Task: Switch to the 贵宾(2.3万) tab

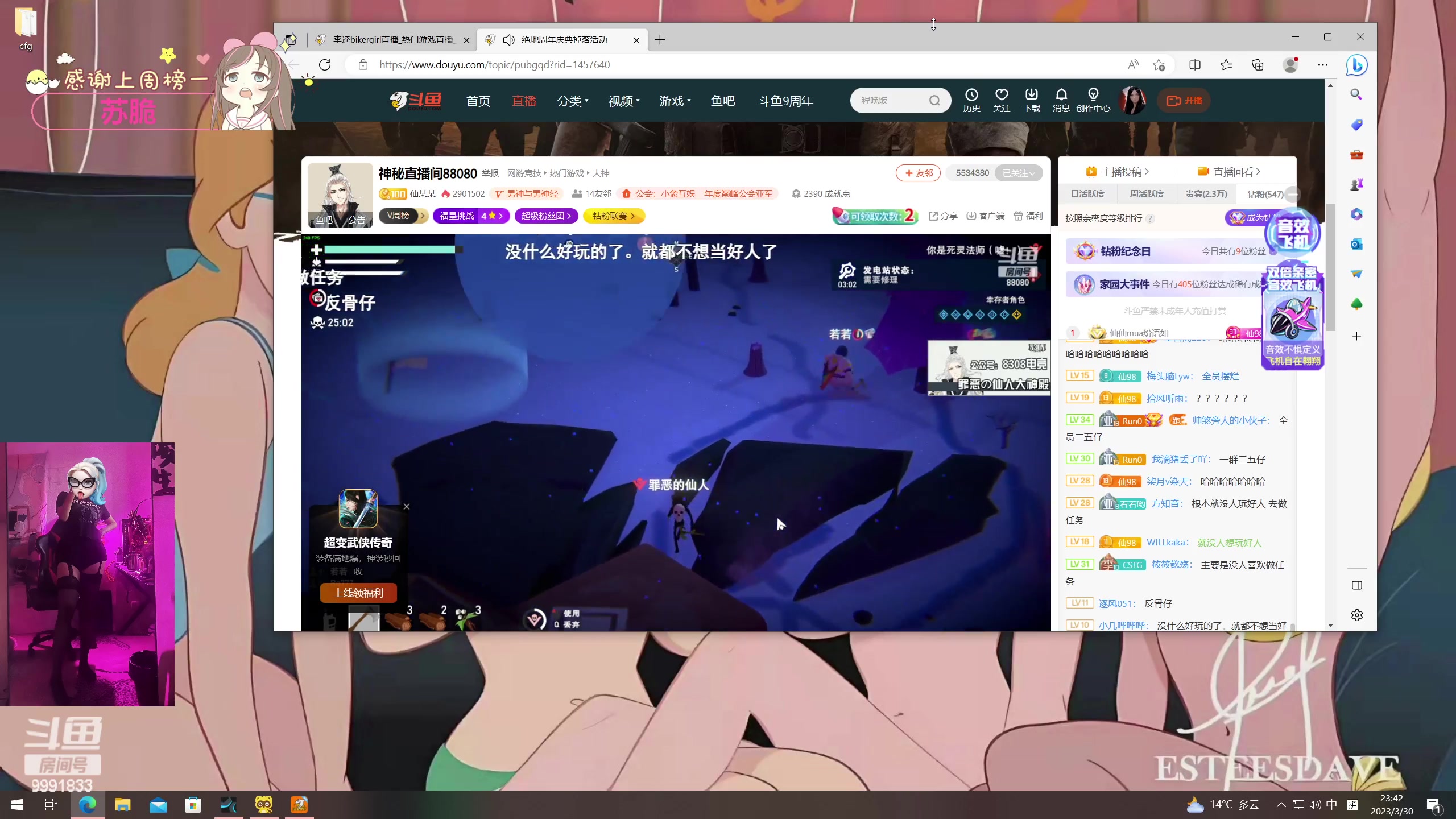Action: [1206, 194]
